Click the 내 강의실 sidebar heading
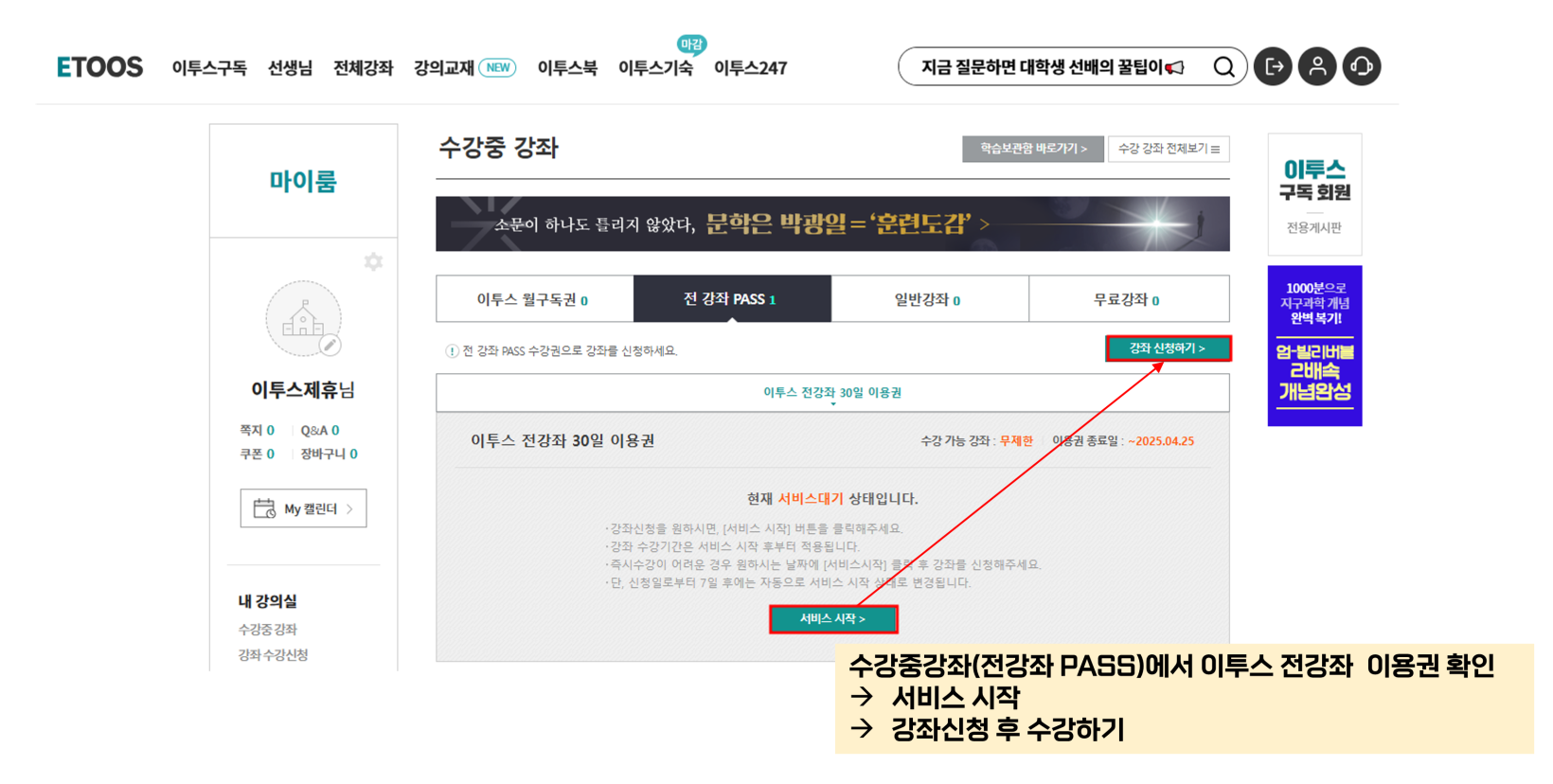Image resolution: width=1553 pixels, height=784 pixels. (x=268, y=601)
